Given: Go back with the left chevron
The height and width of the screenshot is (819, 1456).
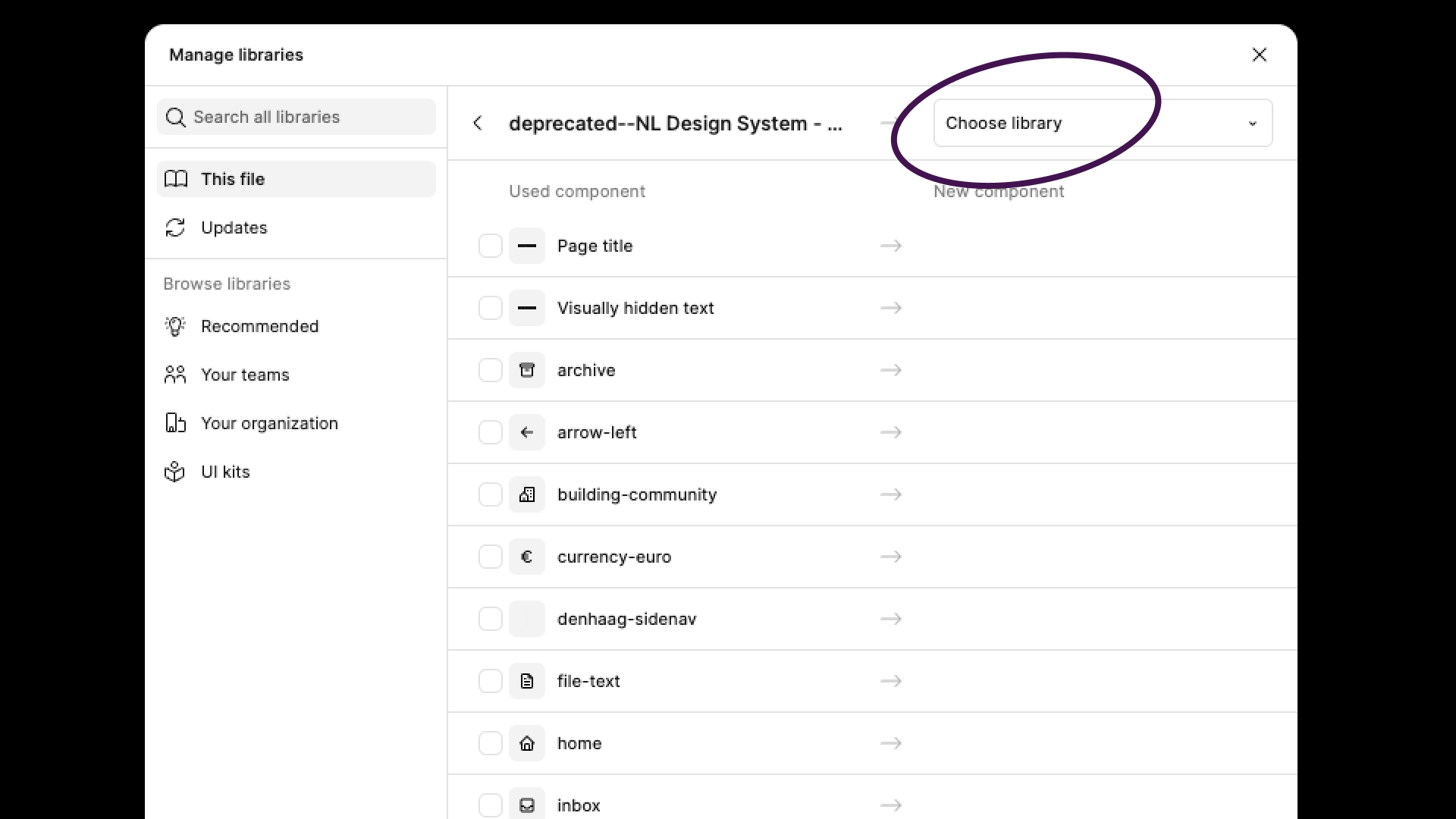Looking at the screenshot, I should [x=478, y=123].
